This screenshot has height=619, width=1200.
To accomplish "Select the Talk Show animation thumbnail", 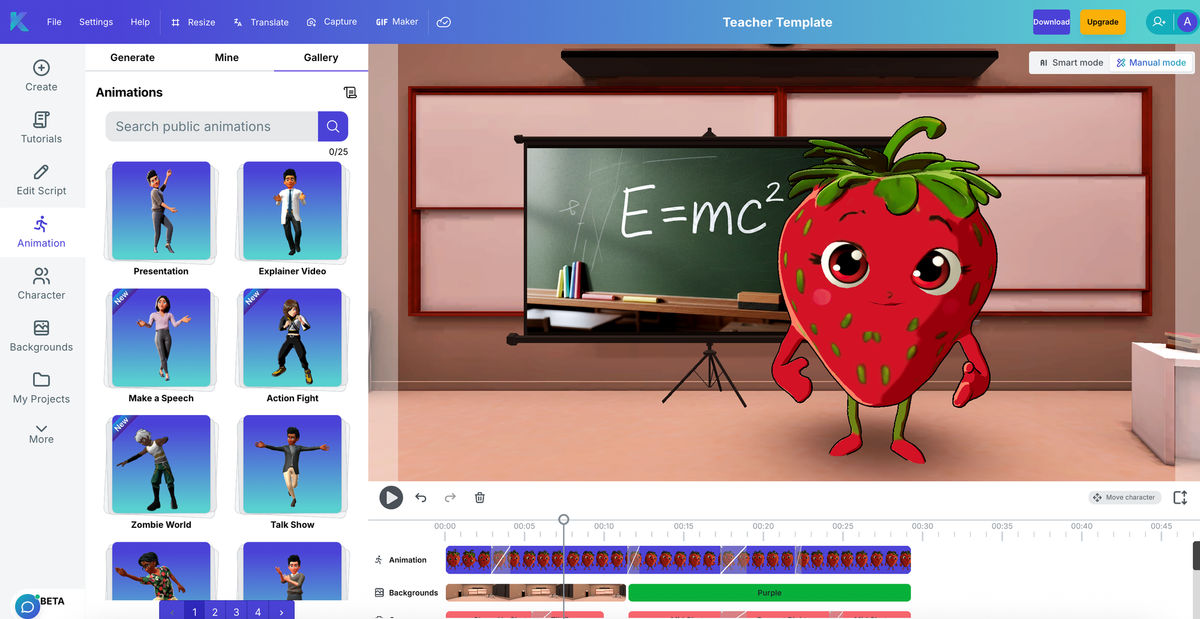I will point(292,465).
